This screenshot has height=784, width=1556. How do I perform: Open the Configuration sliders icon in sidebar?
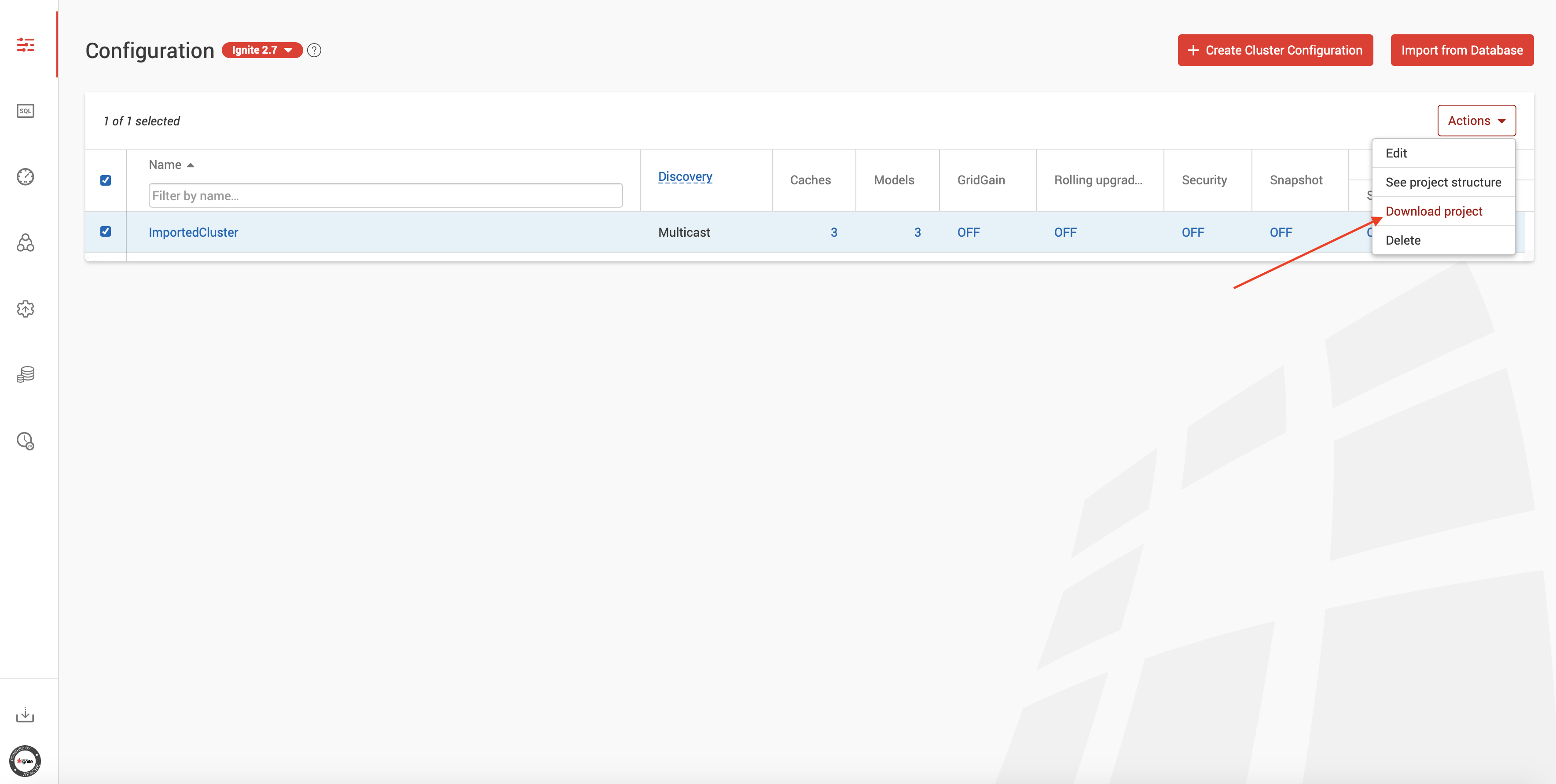pyautogui.click(x=26, y=45)
